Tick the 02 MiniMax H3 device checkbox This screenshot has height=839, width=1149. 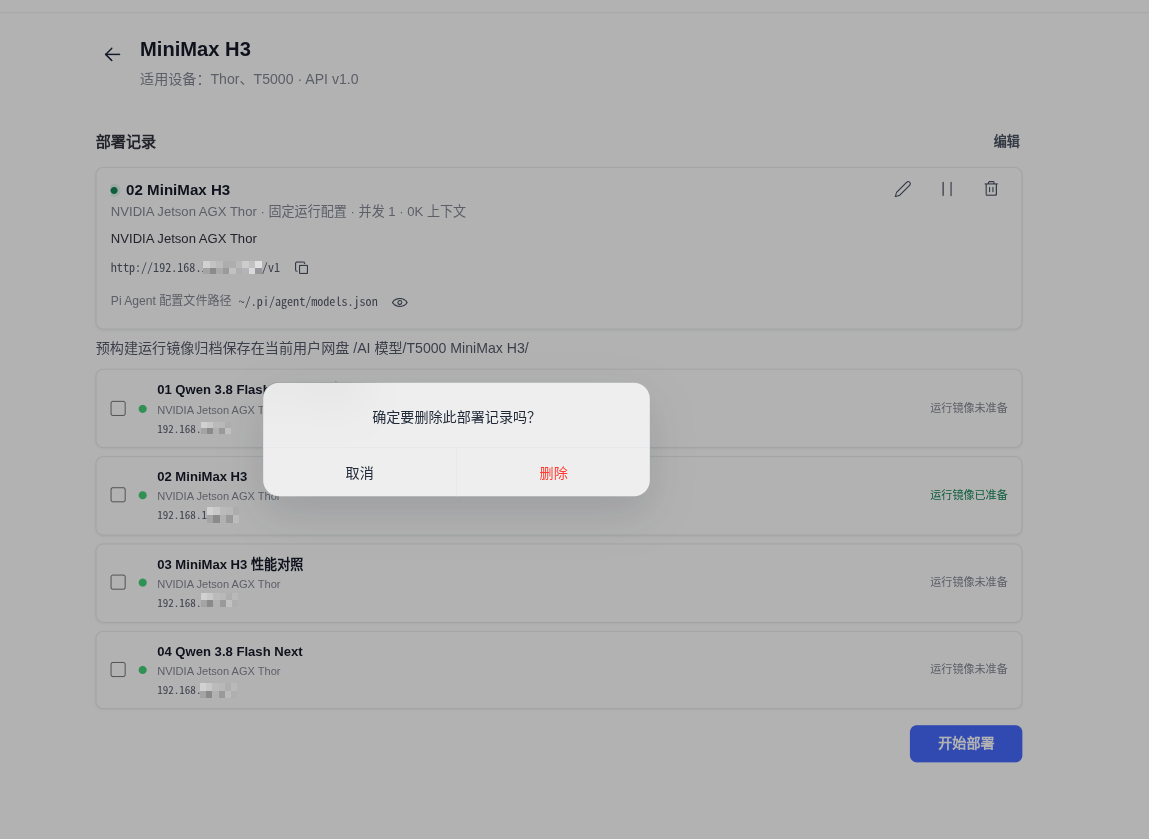point(118,495)
